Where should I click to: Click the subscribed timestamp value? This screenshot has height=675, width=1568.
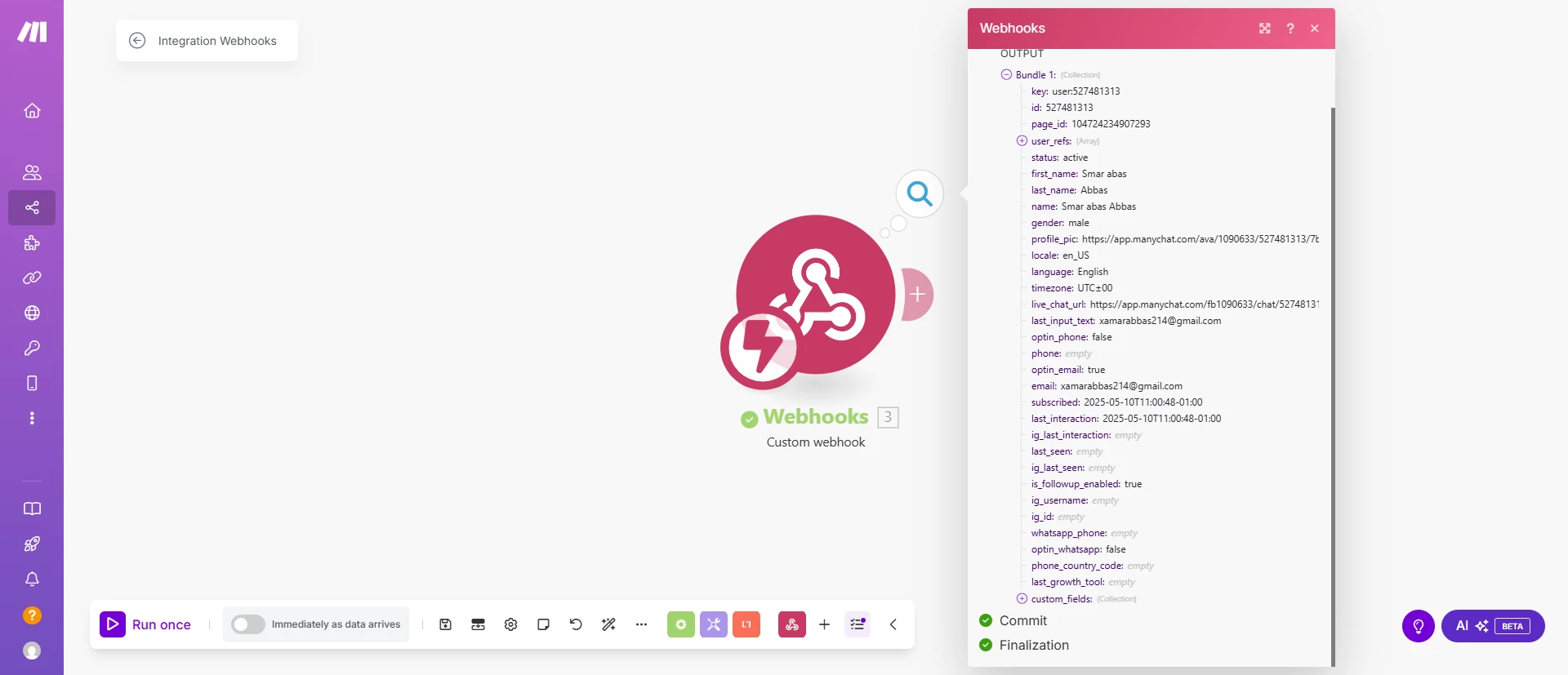tap(1143, 402)
